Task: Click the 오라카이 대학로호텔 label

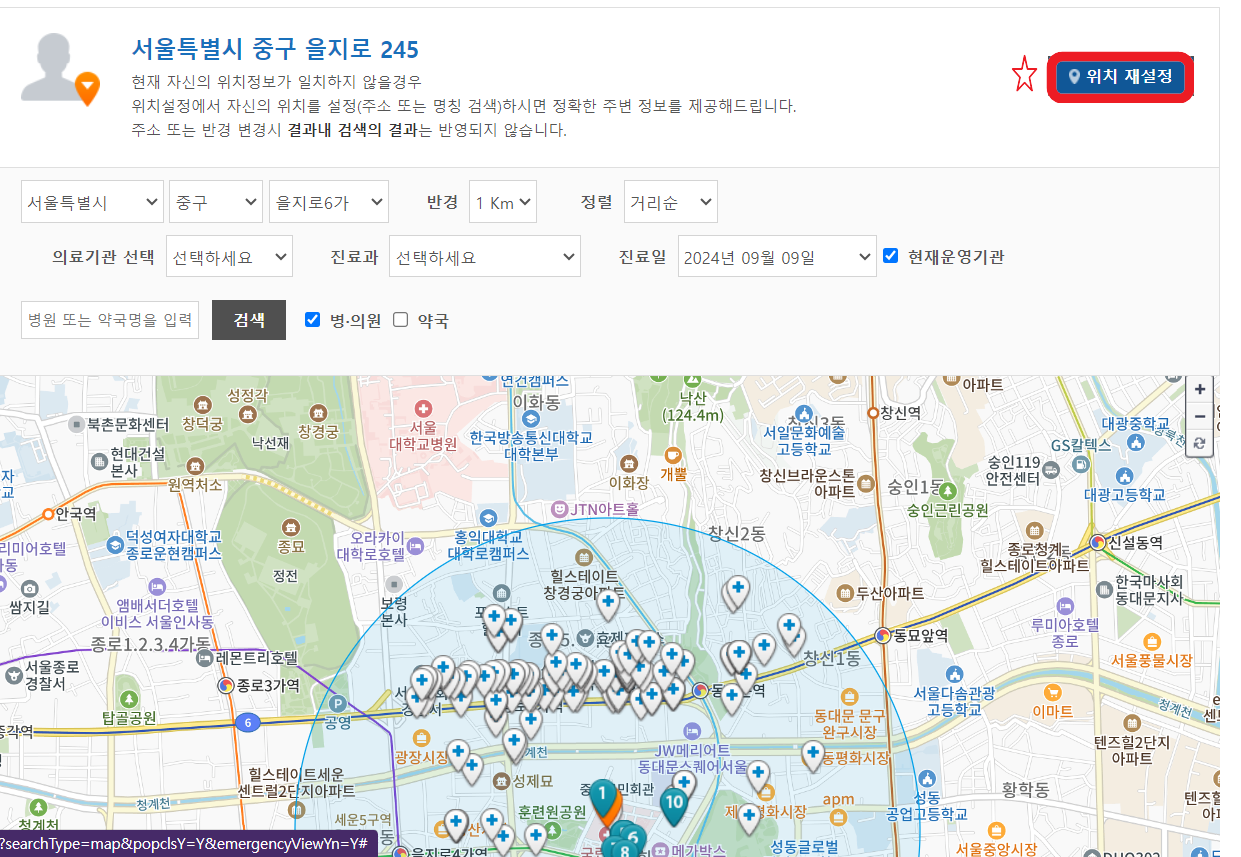Action: [x=371, y=545]
